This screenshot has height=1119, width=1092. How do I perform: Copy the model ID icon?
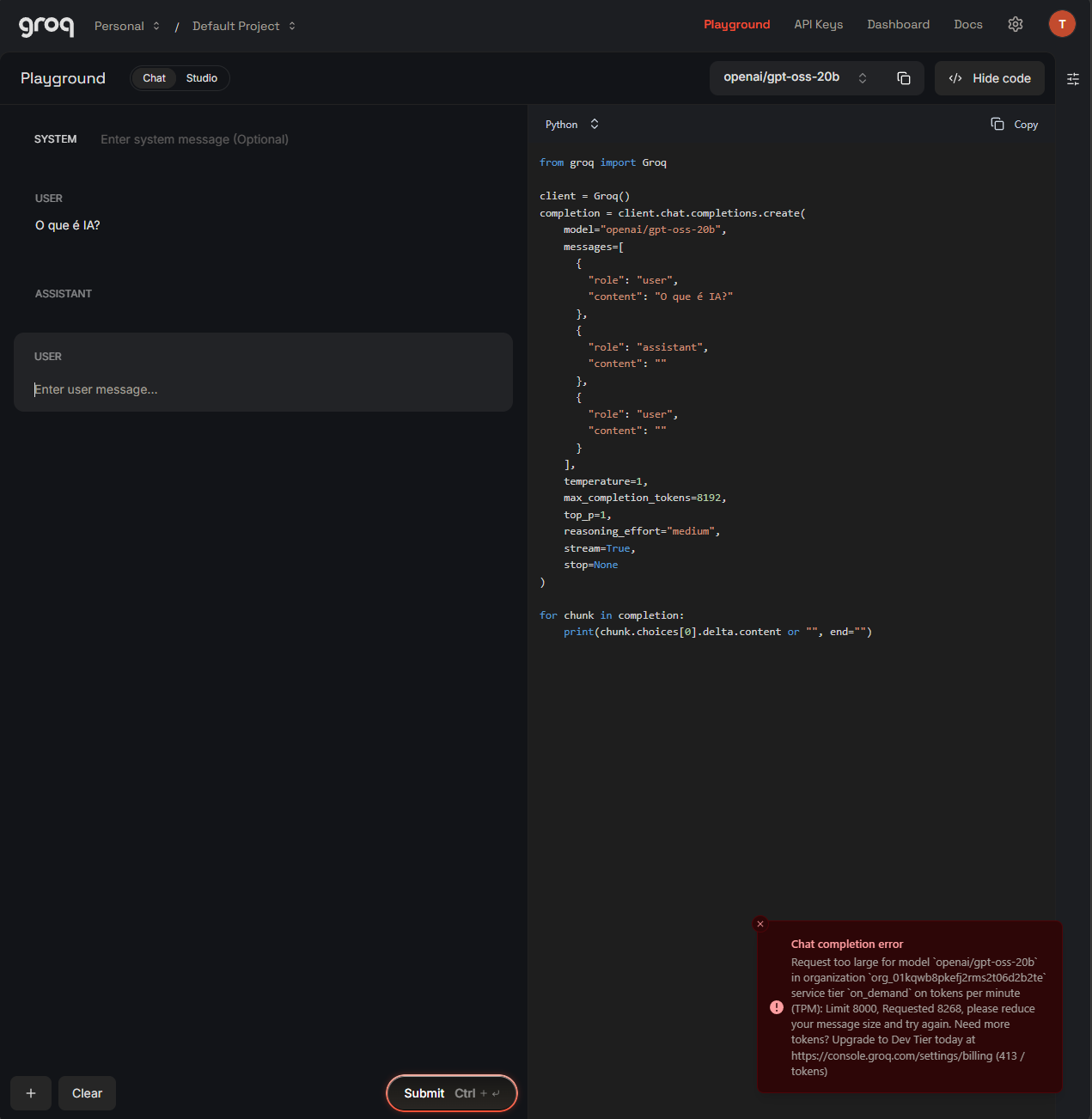pos(904,78)
